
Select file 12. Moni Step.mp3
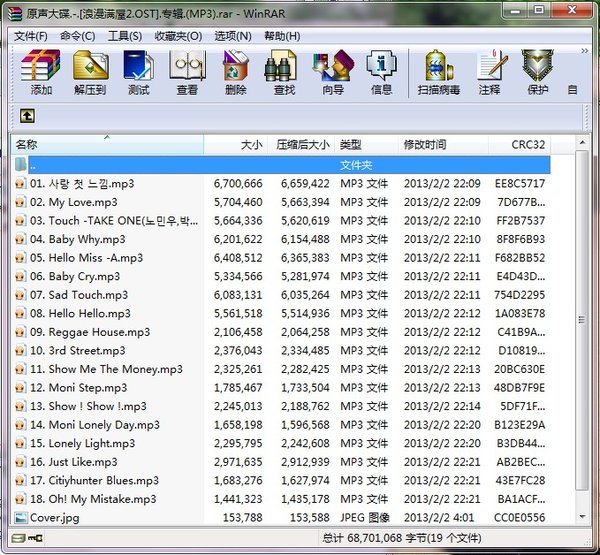(x=281, y=388)
